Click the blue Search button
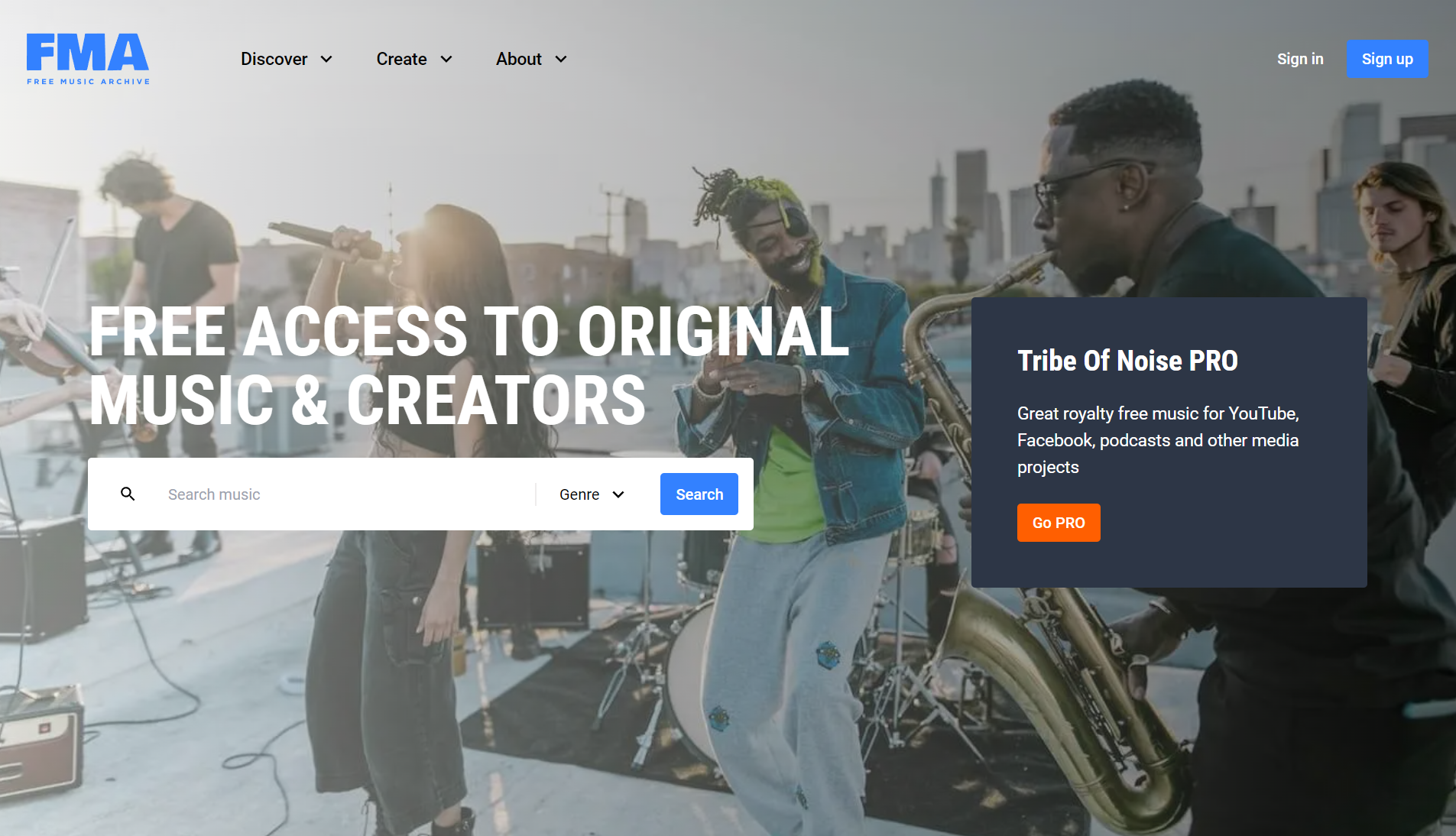Image resolution: width=1456 pixels, height=836 pixels. coord(699,494)
